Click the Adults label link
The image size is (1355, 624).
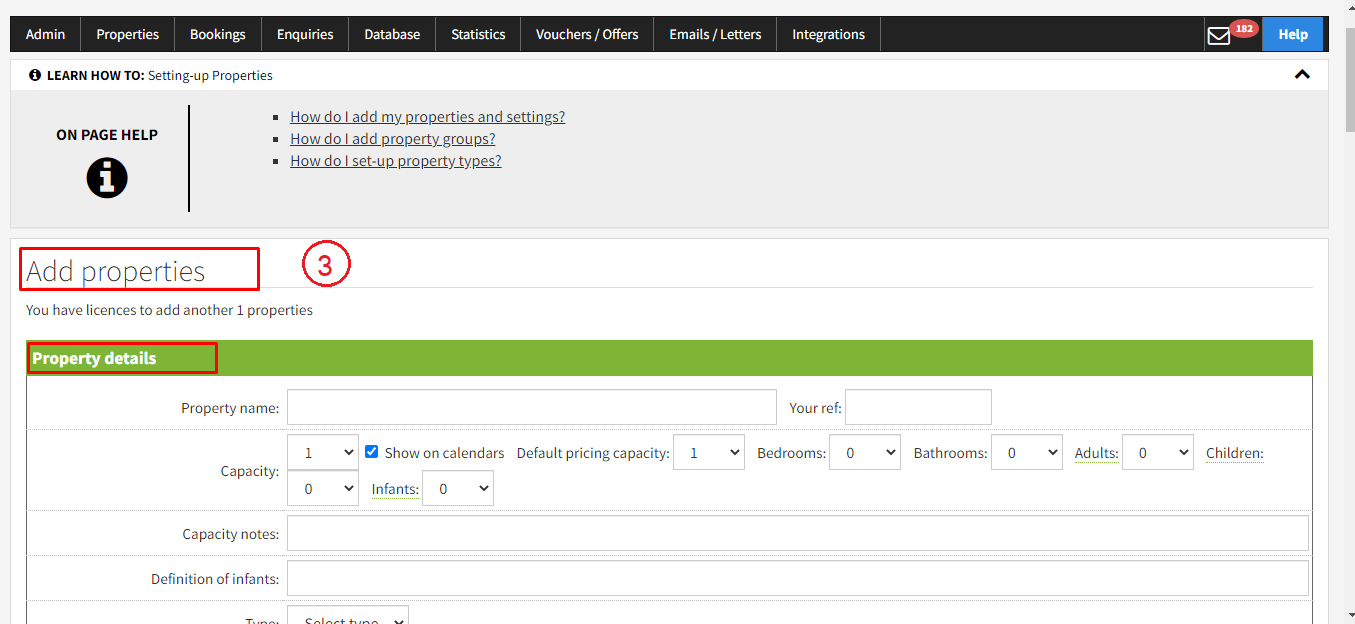(1096, 453)
